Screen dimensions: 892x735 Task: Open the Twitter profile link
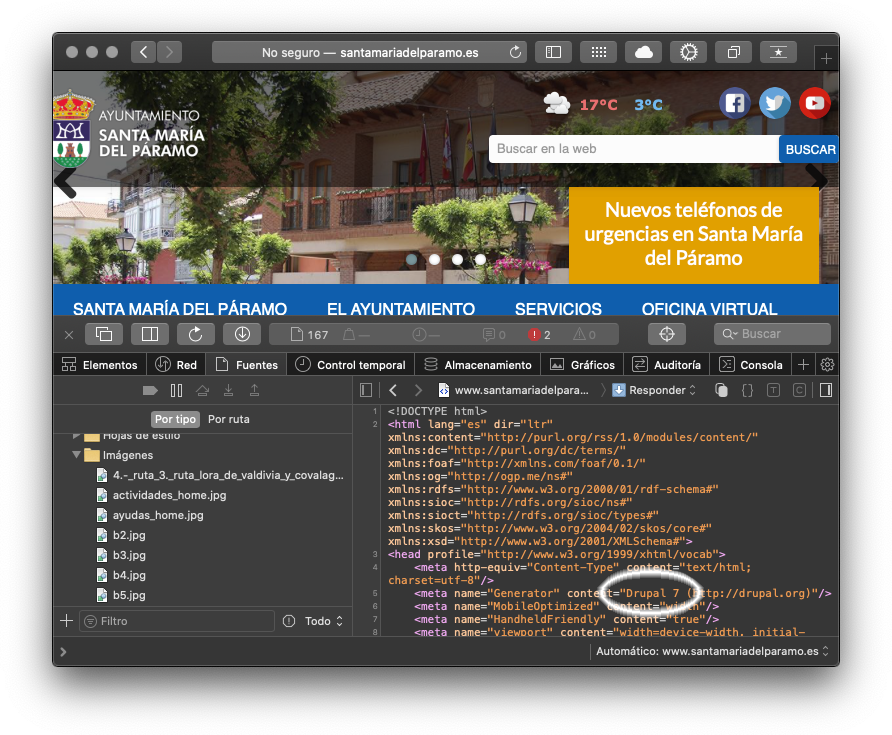pyautogui.click(x=774, y=103)
